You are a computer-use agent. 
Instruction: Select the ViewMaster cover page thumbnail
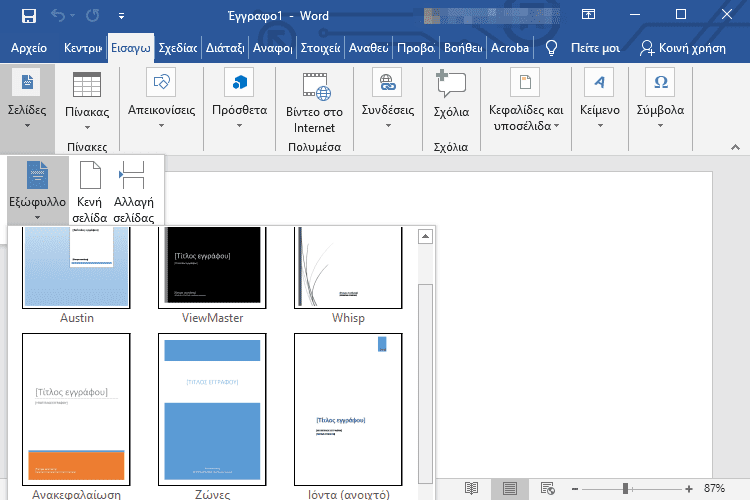212,267
